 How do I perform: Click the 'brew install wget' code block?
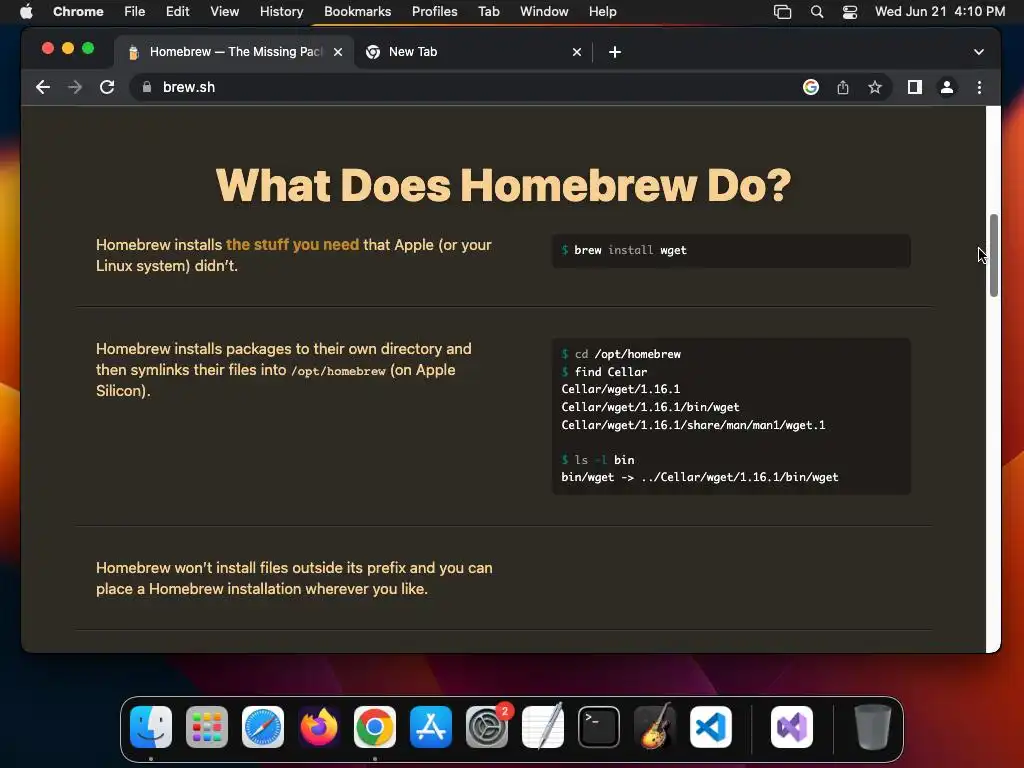731,250
